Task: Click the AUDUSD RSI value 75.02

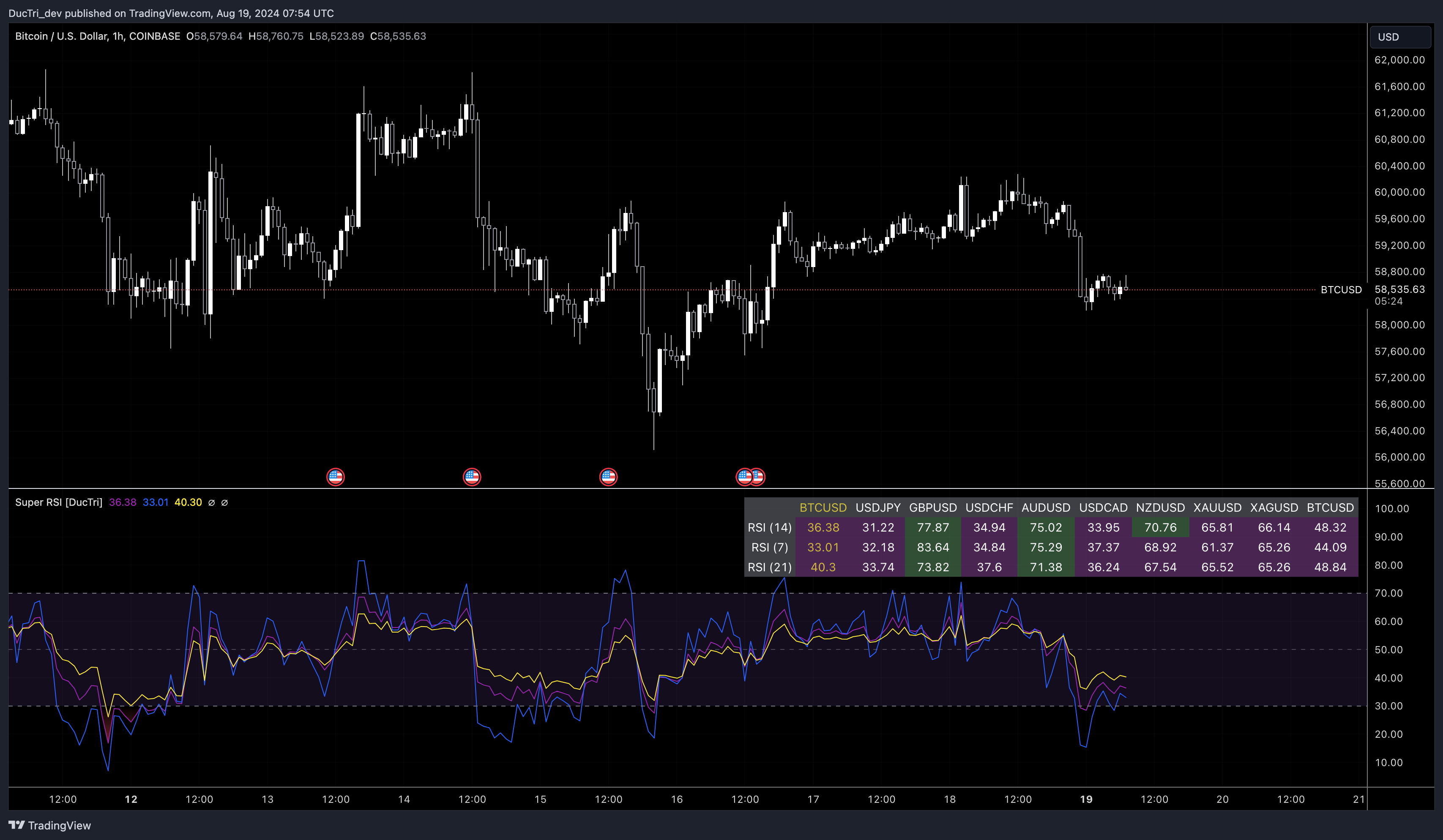Action: click(1046, 527)
